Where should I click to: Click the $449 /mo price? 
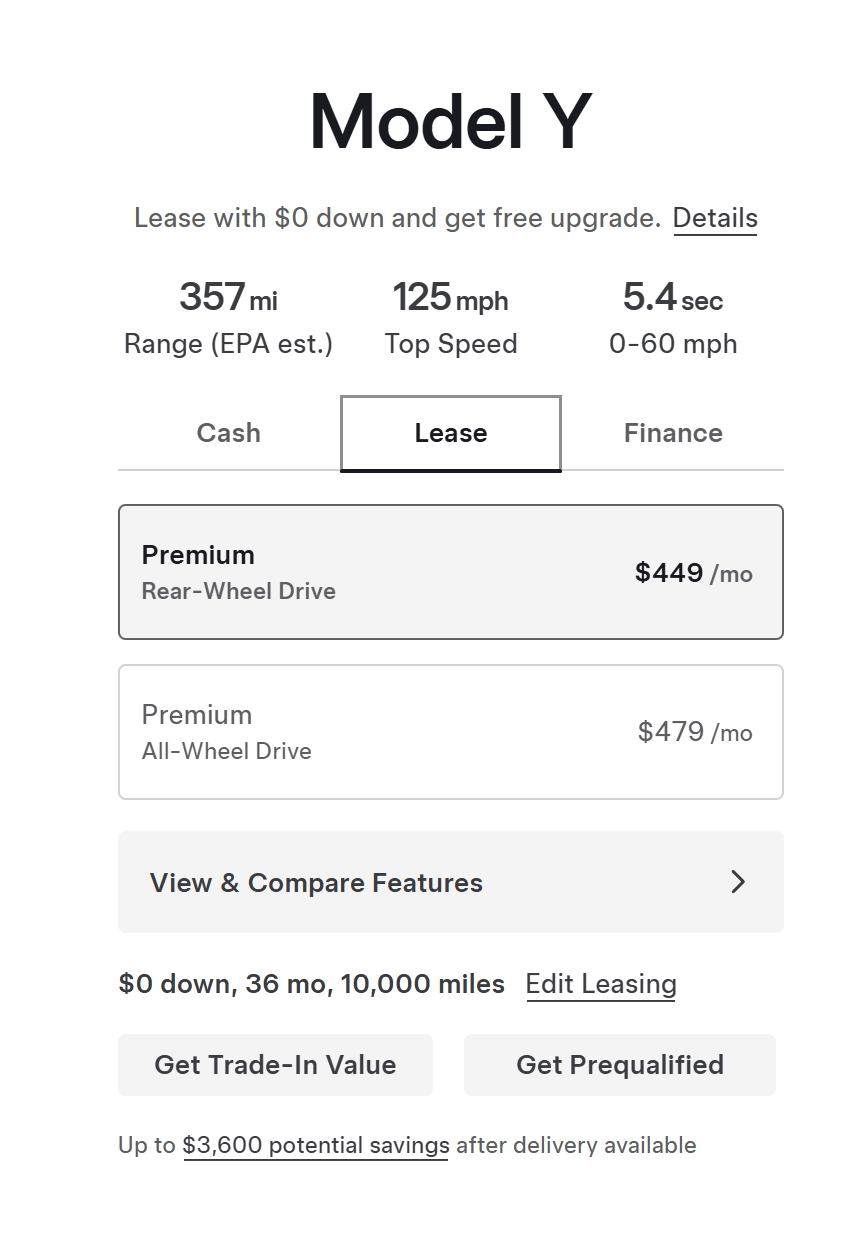point(693,573)
